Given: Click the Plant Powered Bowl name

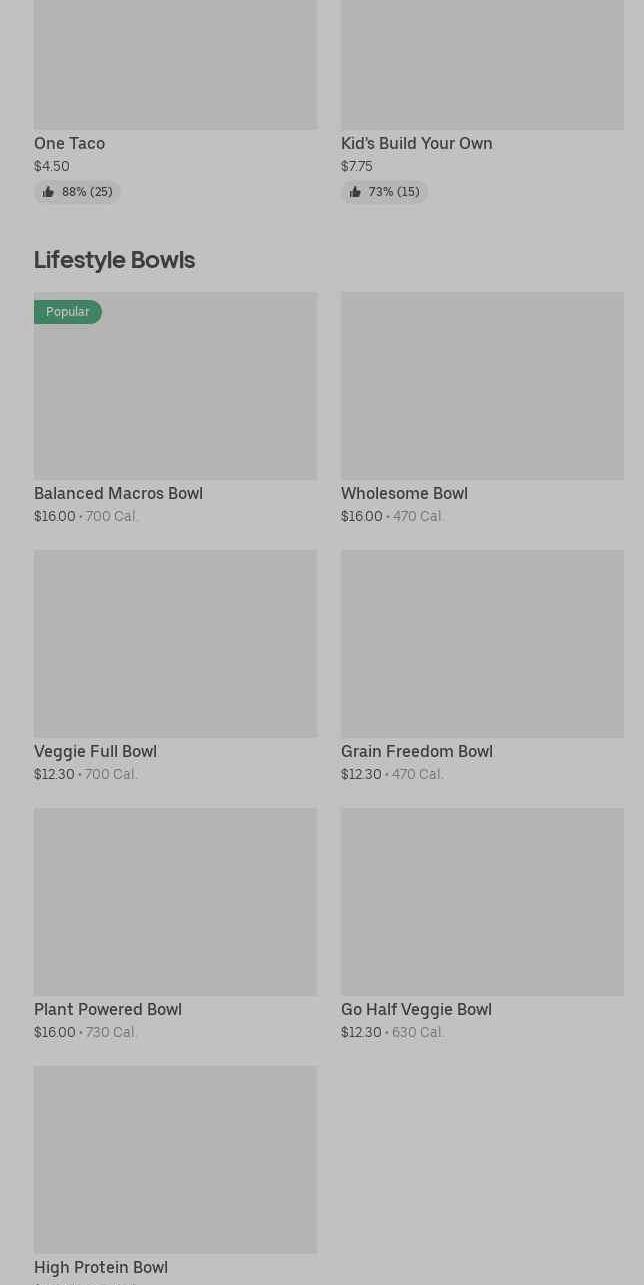Looking at the screenshot, I should click(108, 1009).
